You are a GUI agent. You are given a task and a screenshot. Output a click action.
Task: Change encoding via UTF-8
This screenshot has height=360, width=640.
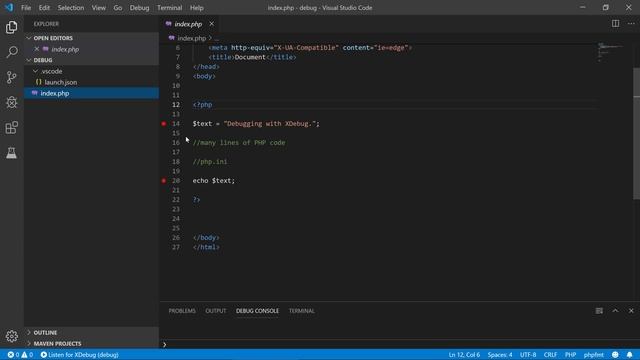tap(528, 355)
